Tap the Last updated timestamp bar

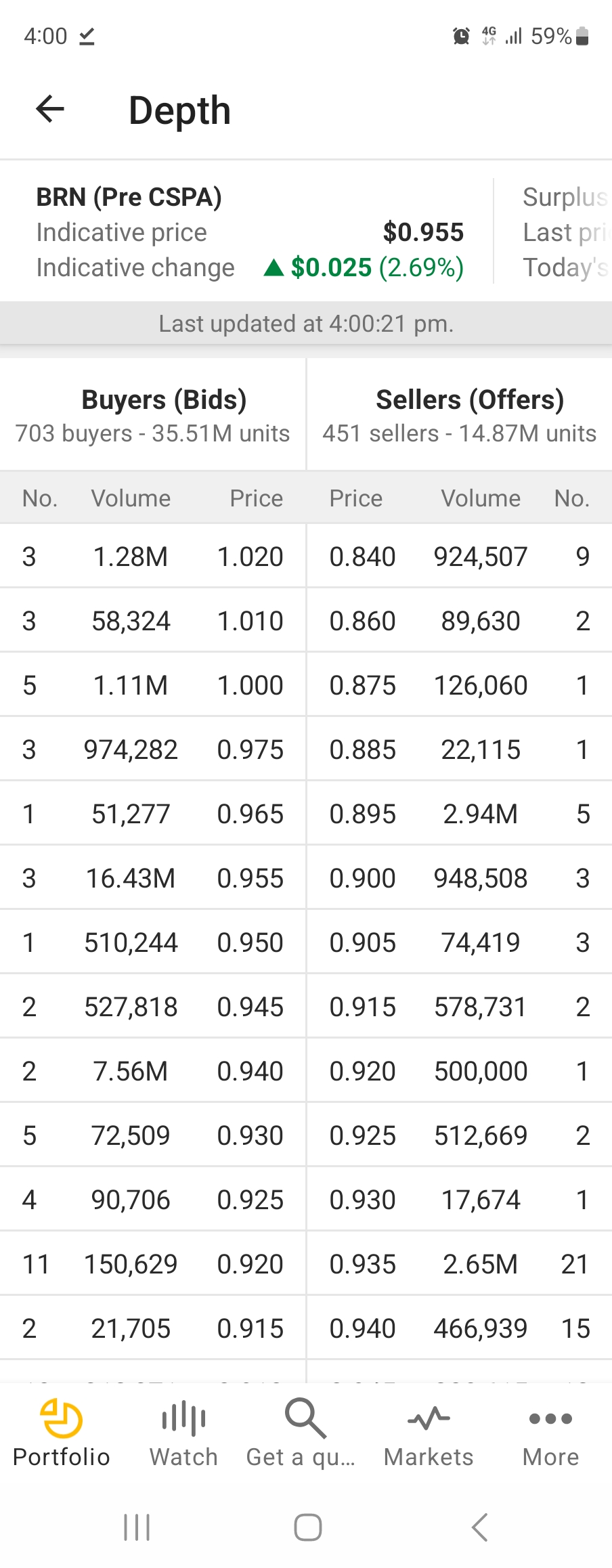pyautogui.click(x=306, y=324)
